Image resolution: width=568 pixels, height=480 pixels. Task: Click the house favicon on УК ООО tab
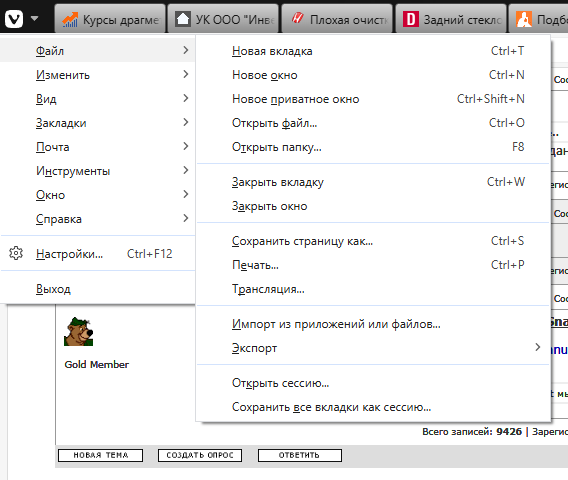183,19
